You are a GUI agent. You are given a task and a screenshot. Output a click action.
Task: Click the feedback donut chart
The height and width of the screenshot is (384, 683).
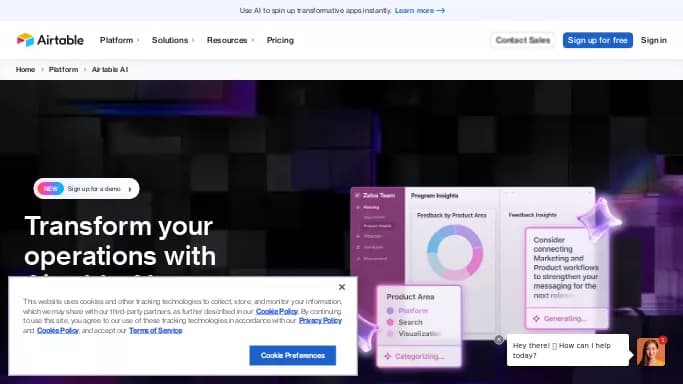coord(455,252)
